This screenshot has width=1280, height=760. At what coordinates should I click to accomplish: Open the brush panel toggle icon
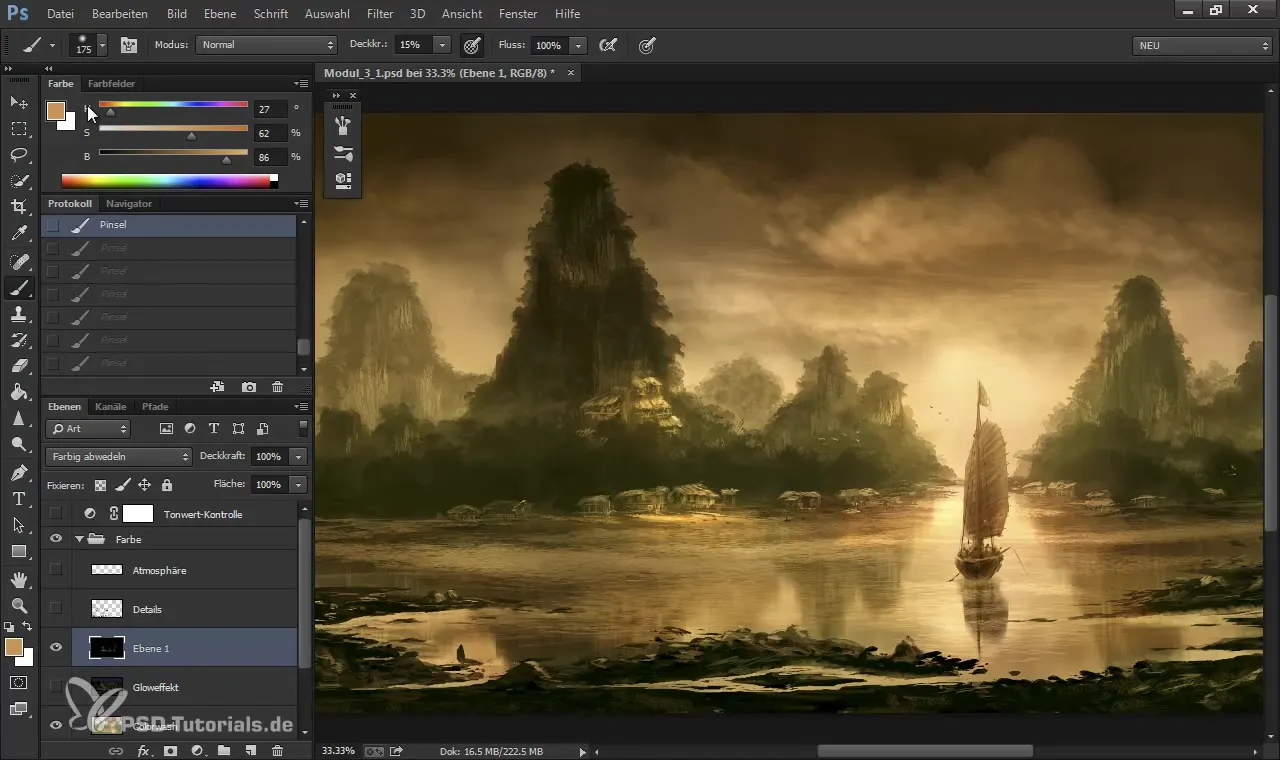pos(128,45)
